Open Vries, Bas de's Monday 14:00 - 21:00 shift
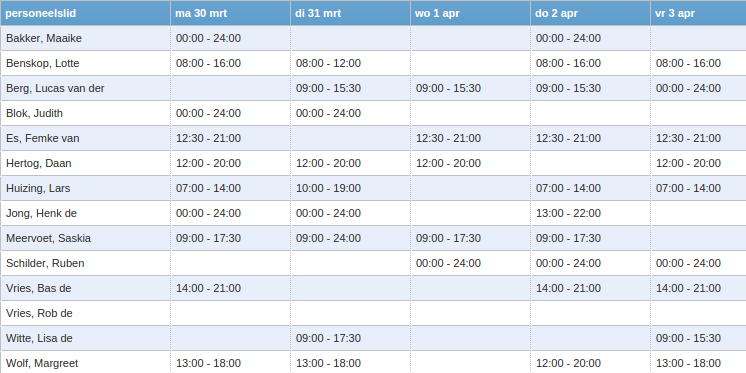Image resolution: width=746 pixels, height=373 pixels. click(x=208, y=288)
